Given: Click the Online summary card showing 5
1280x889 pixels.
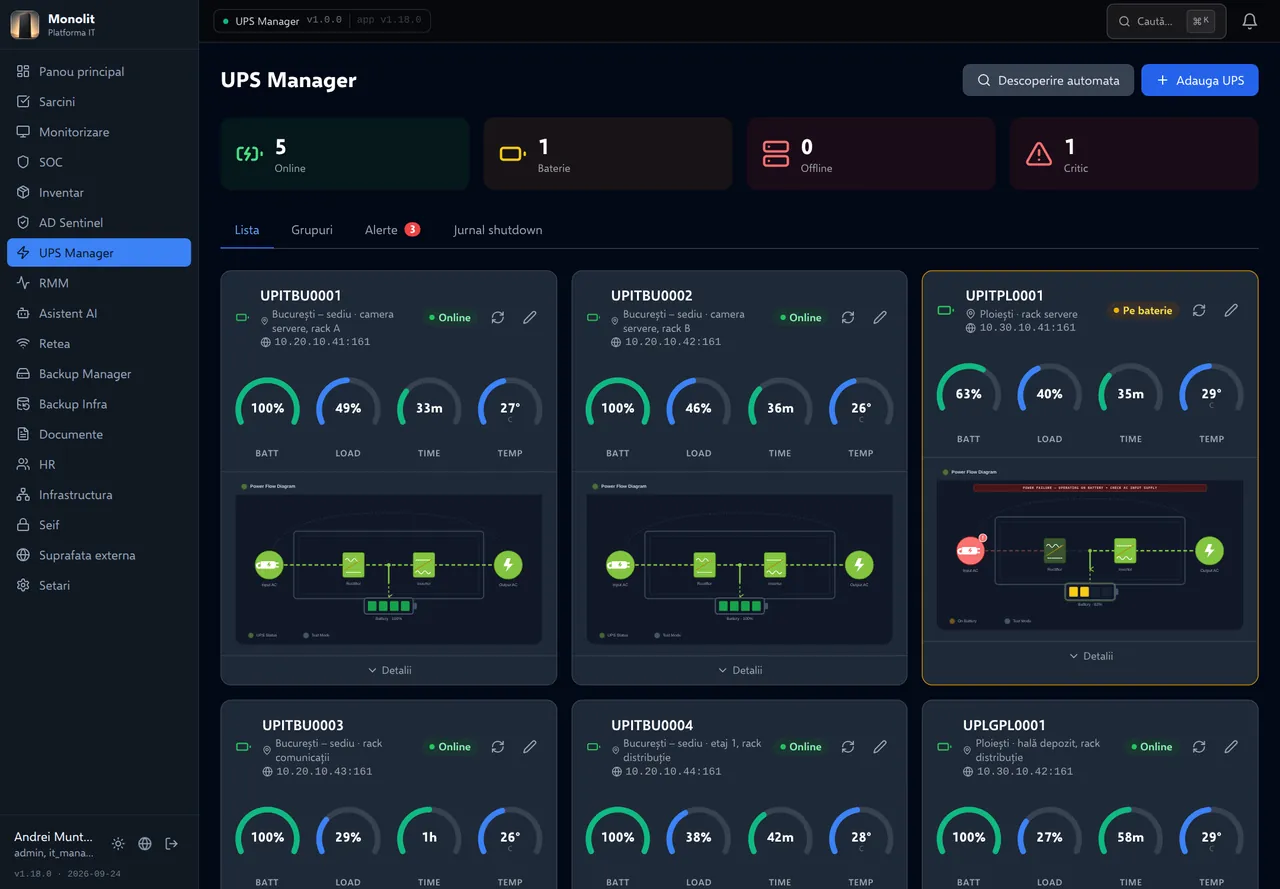Looking at the screenshot, I should [345, 153].
